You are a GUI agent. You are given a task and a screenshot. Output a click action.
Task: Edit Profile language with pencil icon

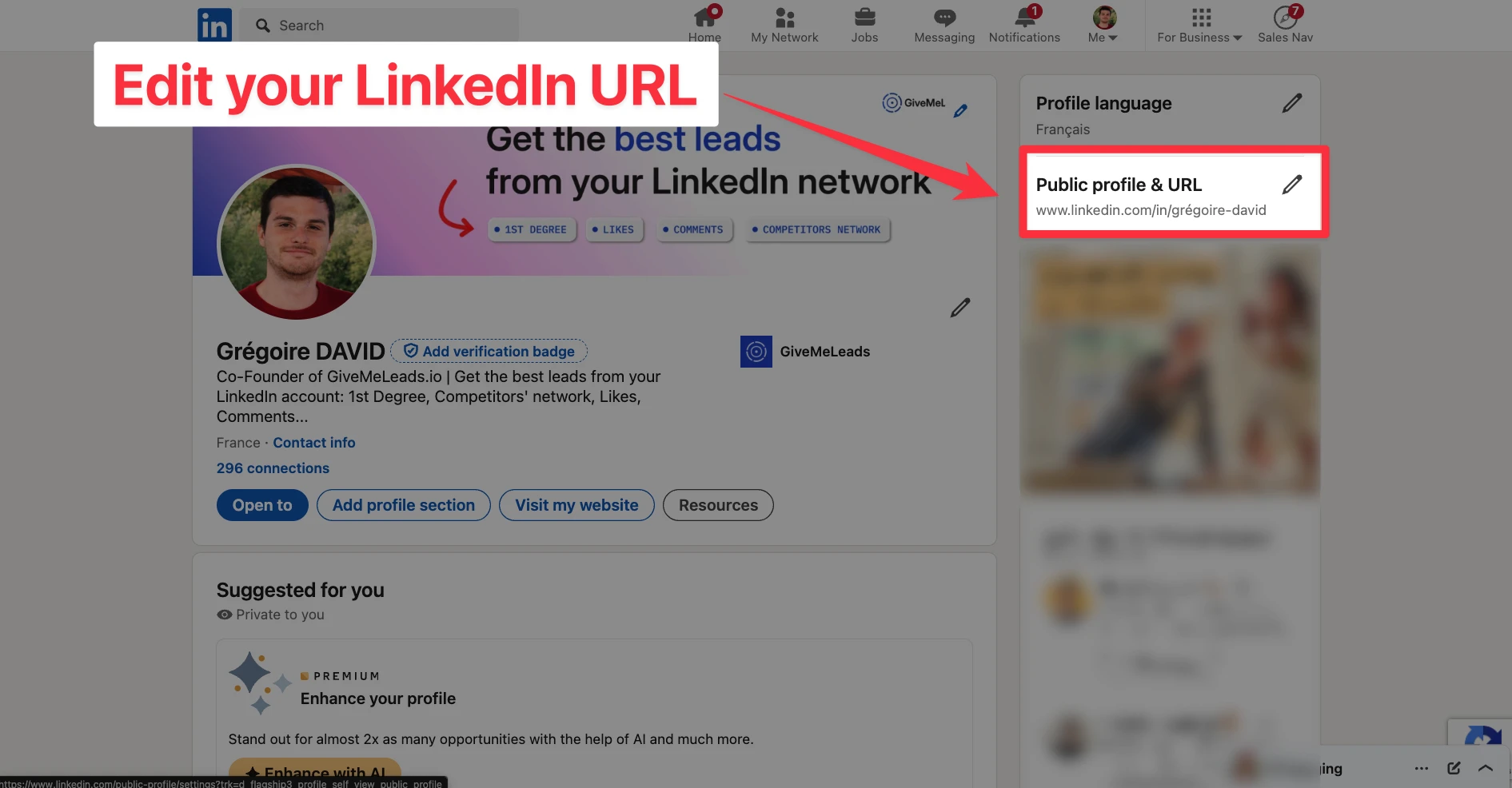point(1292,103)
